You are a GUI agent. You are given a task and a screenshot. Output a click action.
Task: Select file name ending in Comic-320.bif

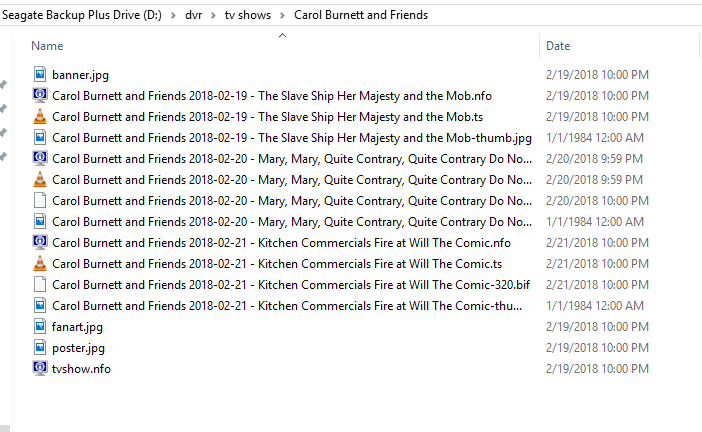click(x=291, y=285)
